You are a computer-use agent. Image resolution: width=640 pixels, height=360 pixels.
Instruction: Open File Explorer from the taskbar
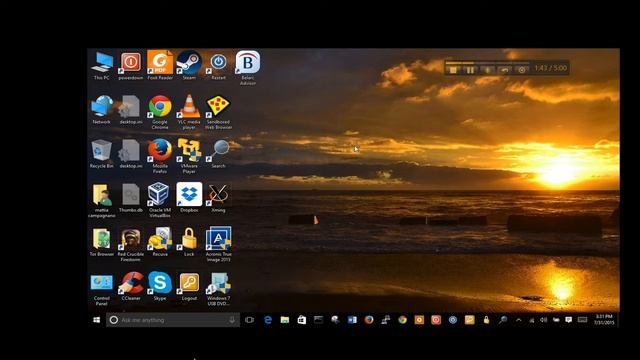pyautogui.click(x=285, y=320)
